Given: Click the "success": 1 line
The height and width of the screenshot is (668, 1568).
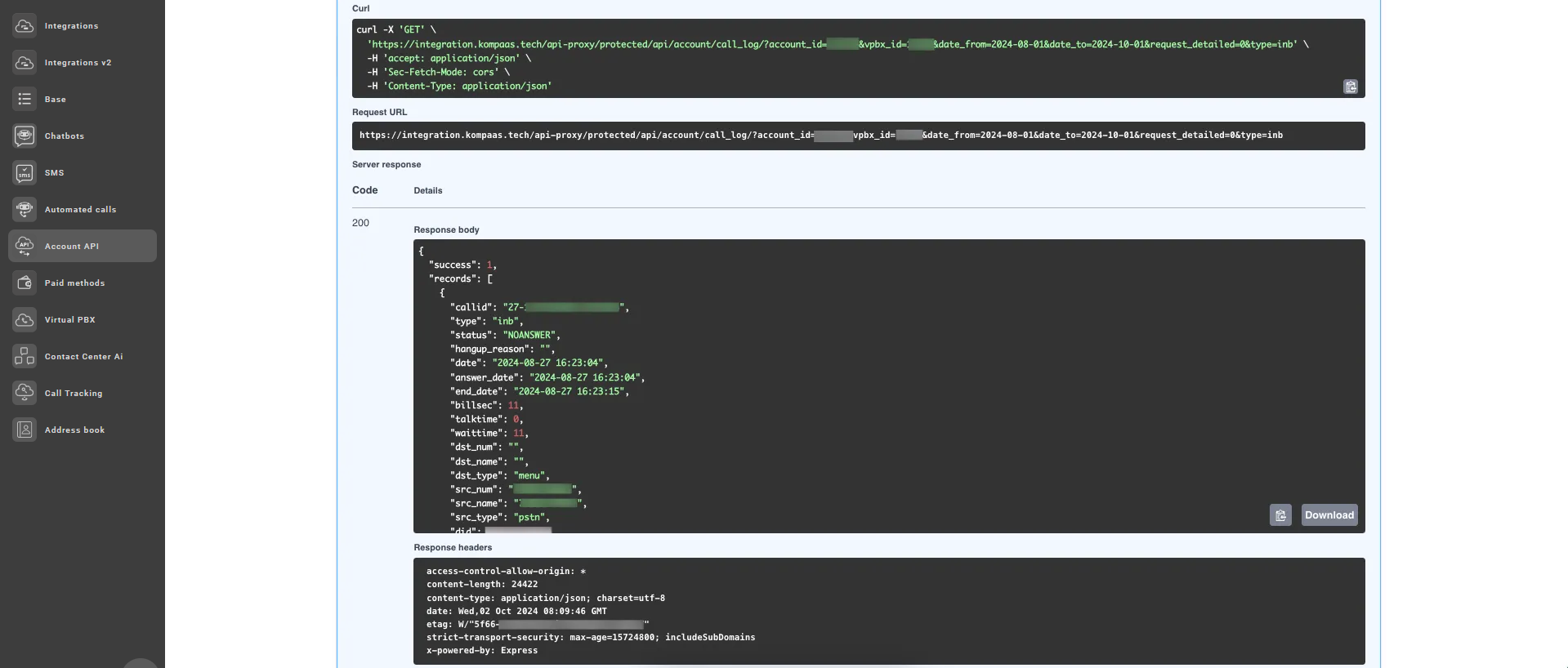Looking at the screenshot, I should pos(462,265).
